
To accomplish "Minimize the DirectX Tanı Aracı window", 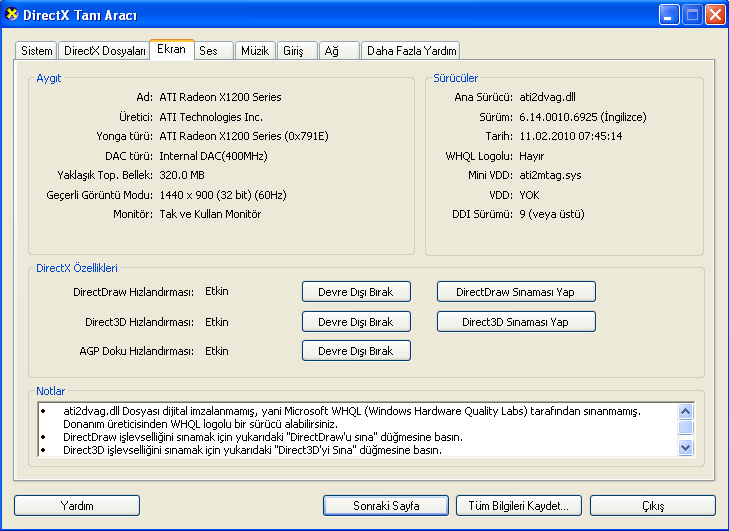I will tap(669, 15).
